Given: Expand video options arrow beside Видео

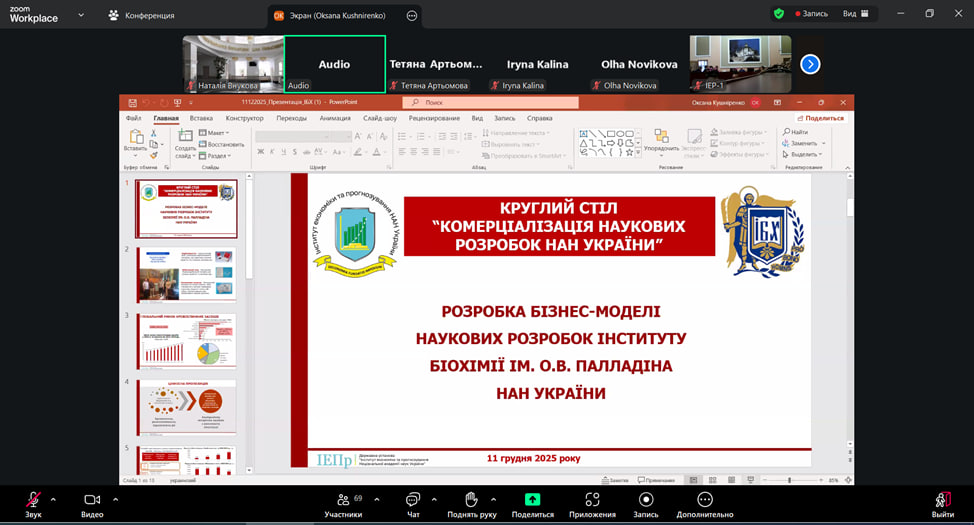Looking at the screenshot, I should 113,498.
